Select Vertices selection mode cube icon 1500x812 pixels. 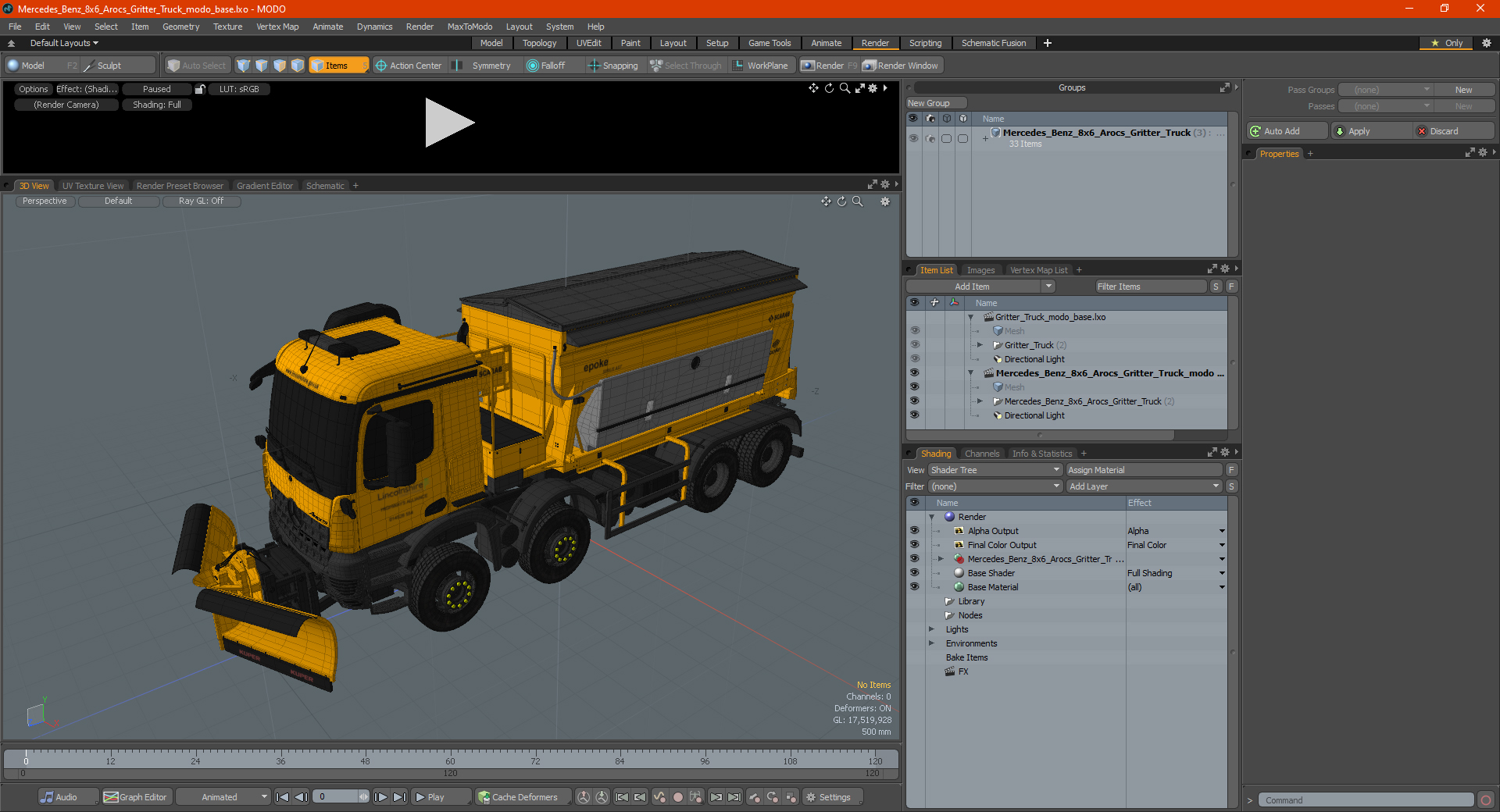244,66
